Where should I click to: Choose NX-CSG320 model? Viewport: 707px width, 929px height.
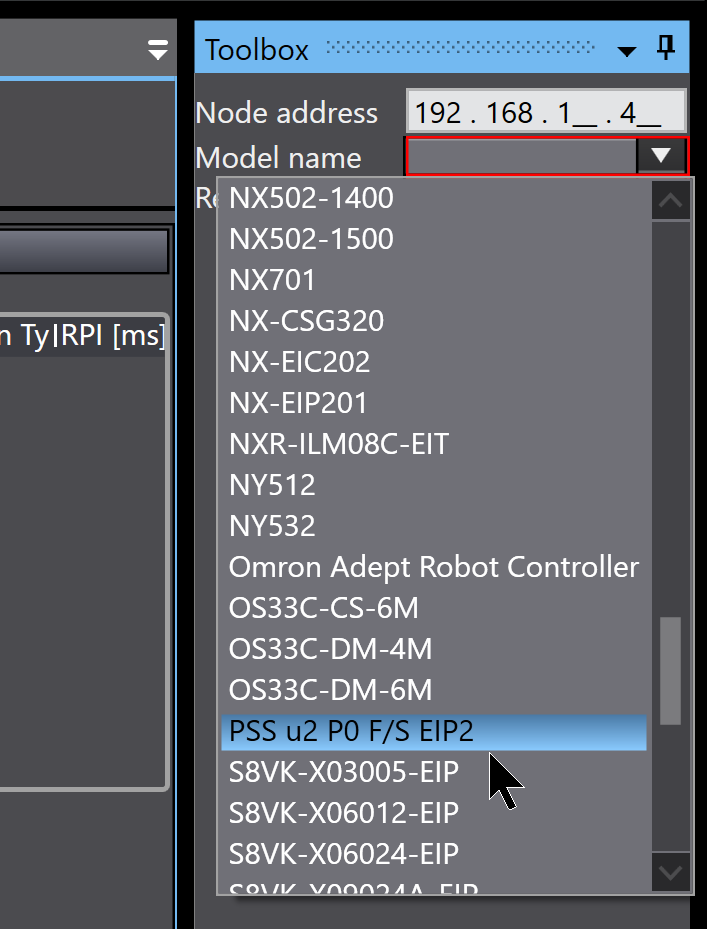click(x=433, y=321)
